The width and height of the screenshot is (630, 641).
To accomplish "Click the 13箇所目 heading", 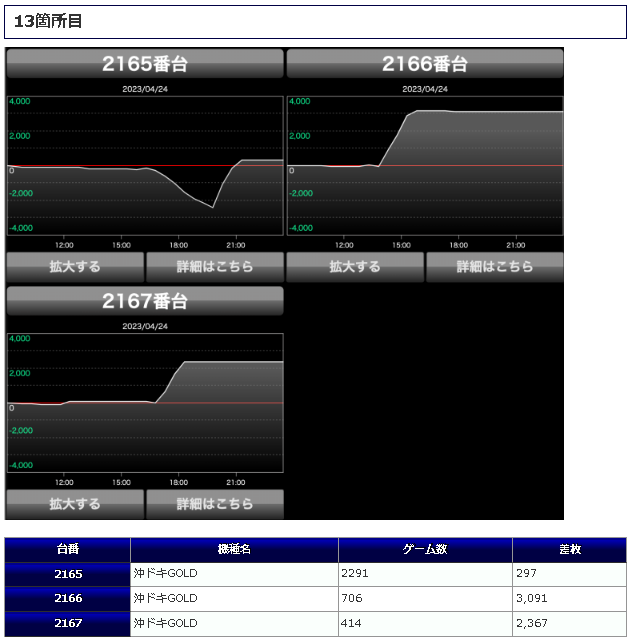I will (48, 21).
